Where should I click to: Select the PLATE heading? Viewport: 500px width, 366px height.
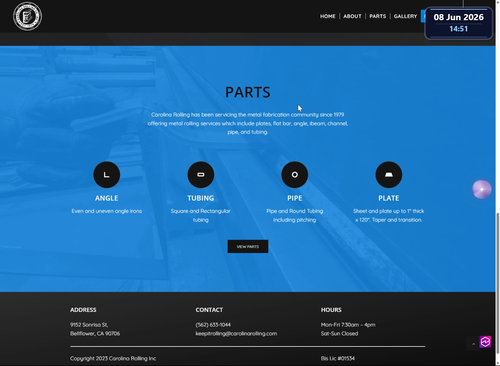[x=389, y=198]
